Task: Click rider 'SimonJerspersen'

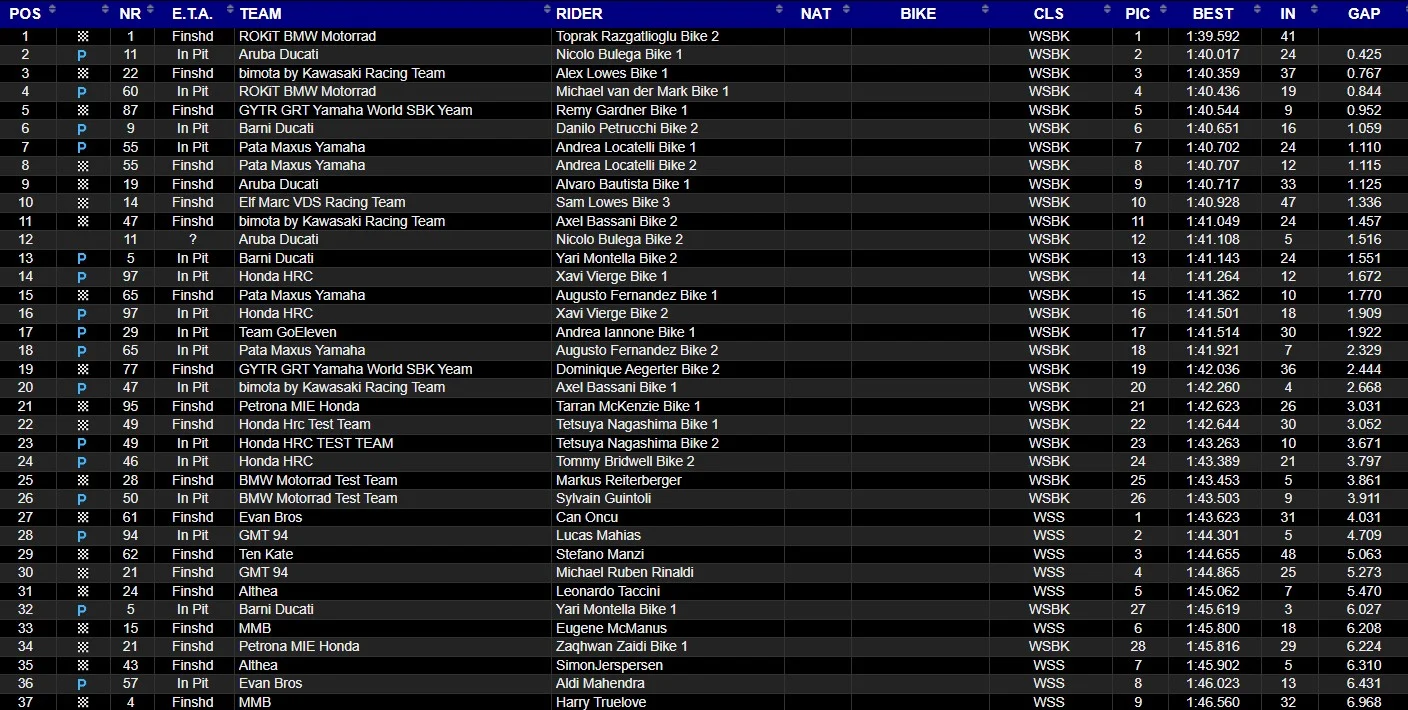Action: pos(610,665)
